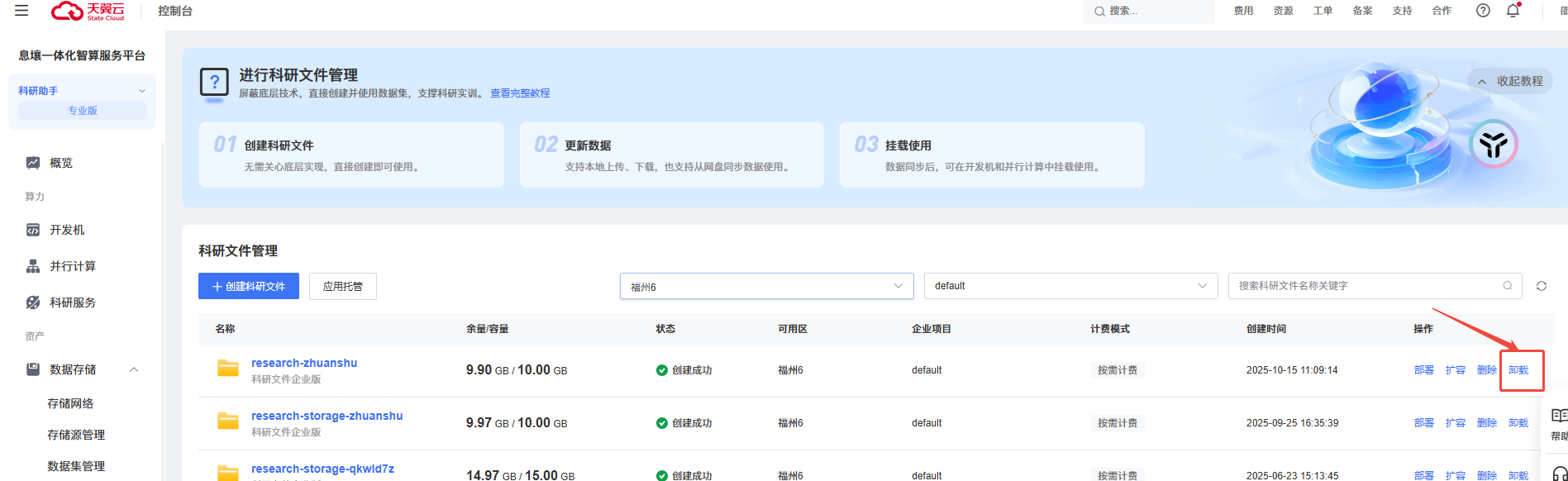
Task: Click 卸载 for research-zhuanshu
Action: (1518, 370)
